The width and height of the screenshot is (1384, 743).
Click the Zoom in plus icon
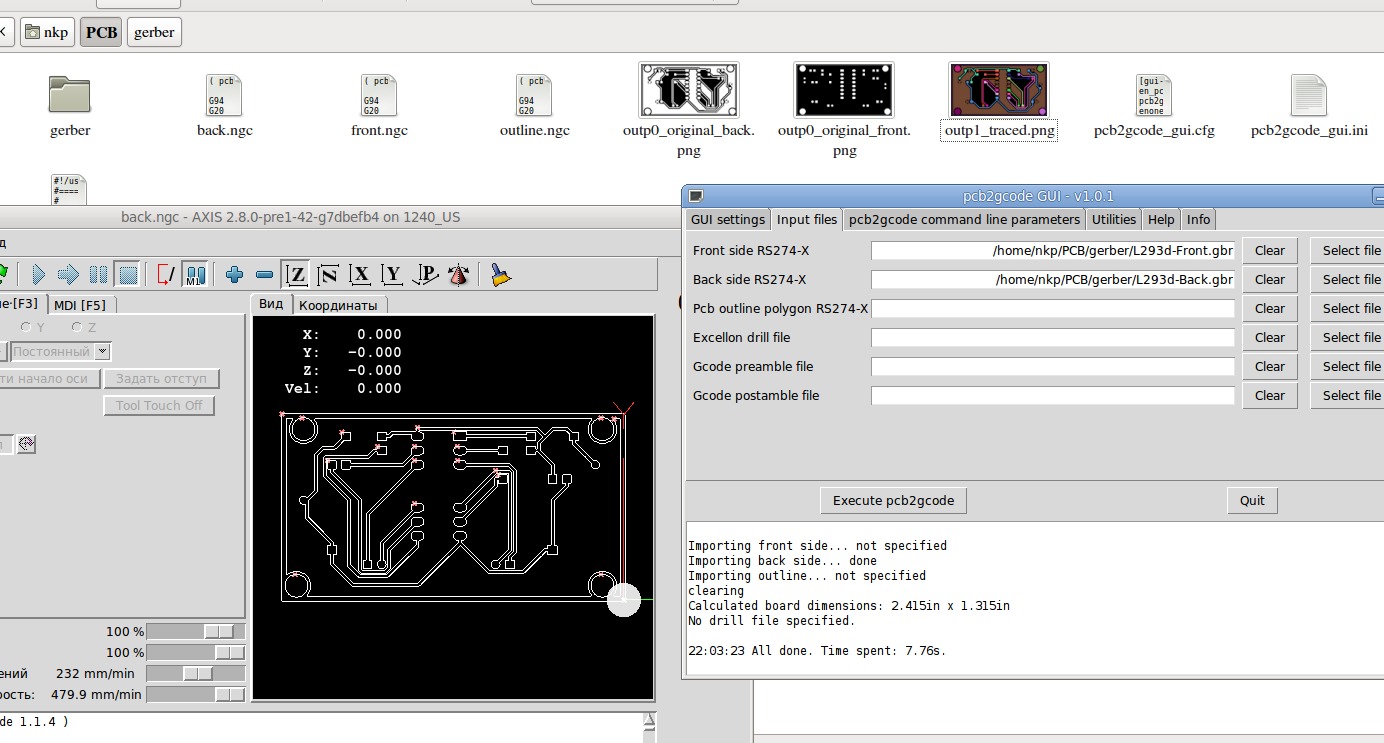(x=235, y=274)
